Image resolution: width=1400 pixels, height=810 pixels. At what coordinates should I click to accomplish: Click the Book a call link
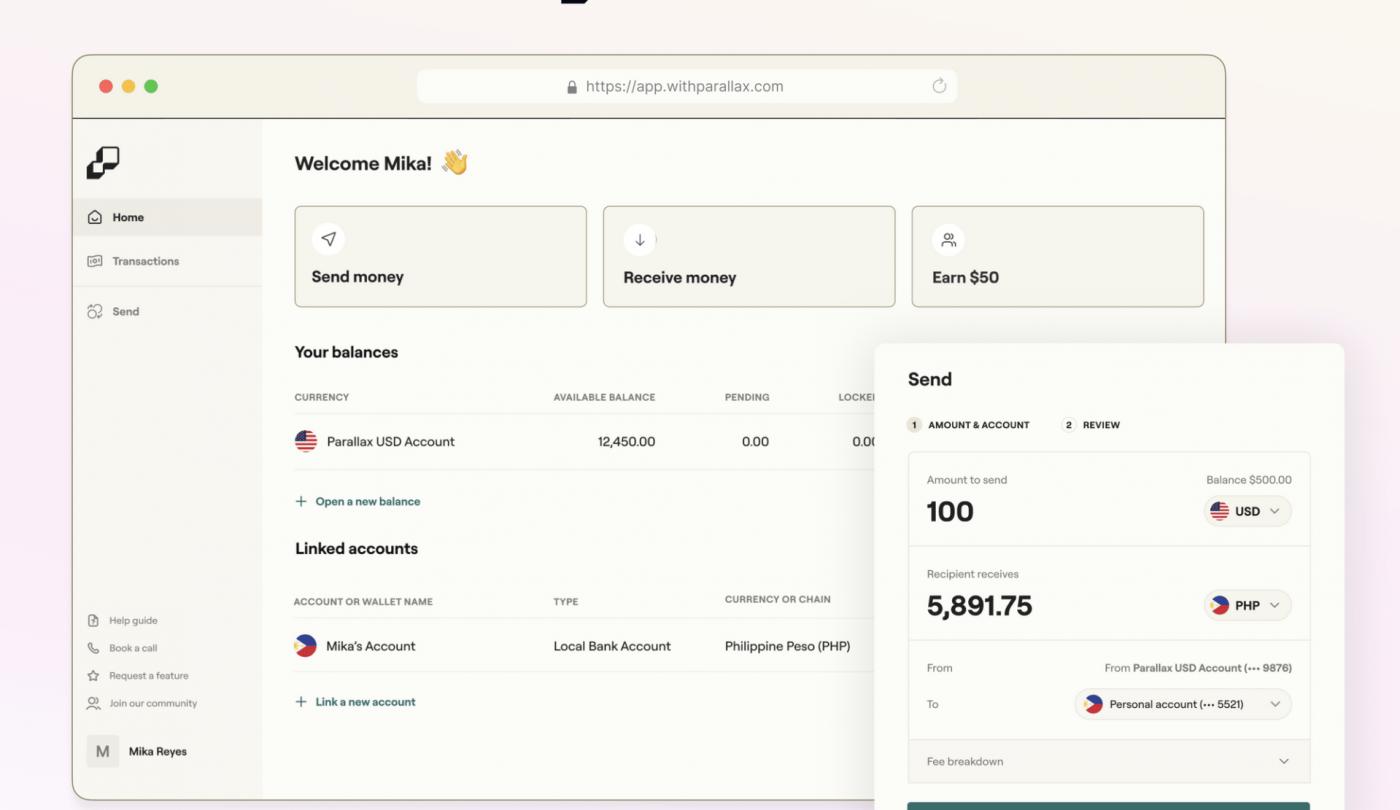click(133, 648)
